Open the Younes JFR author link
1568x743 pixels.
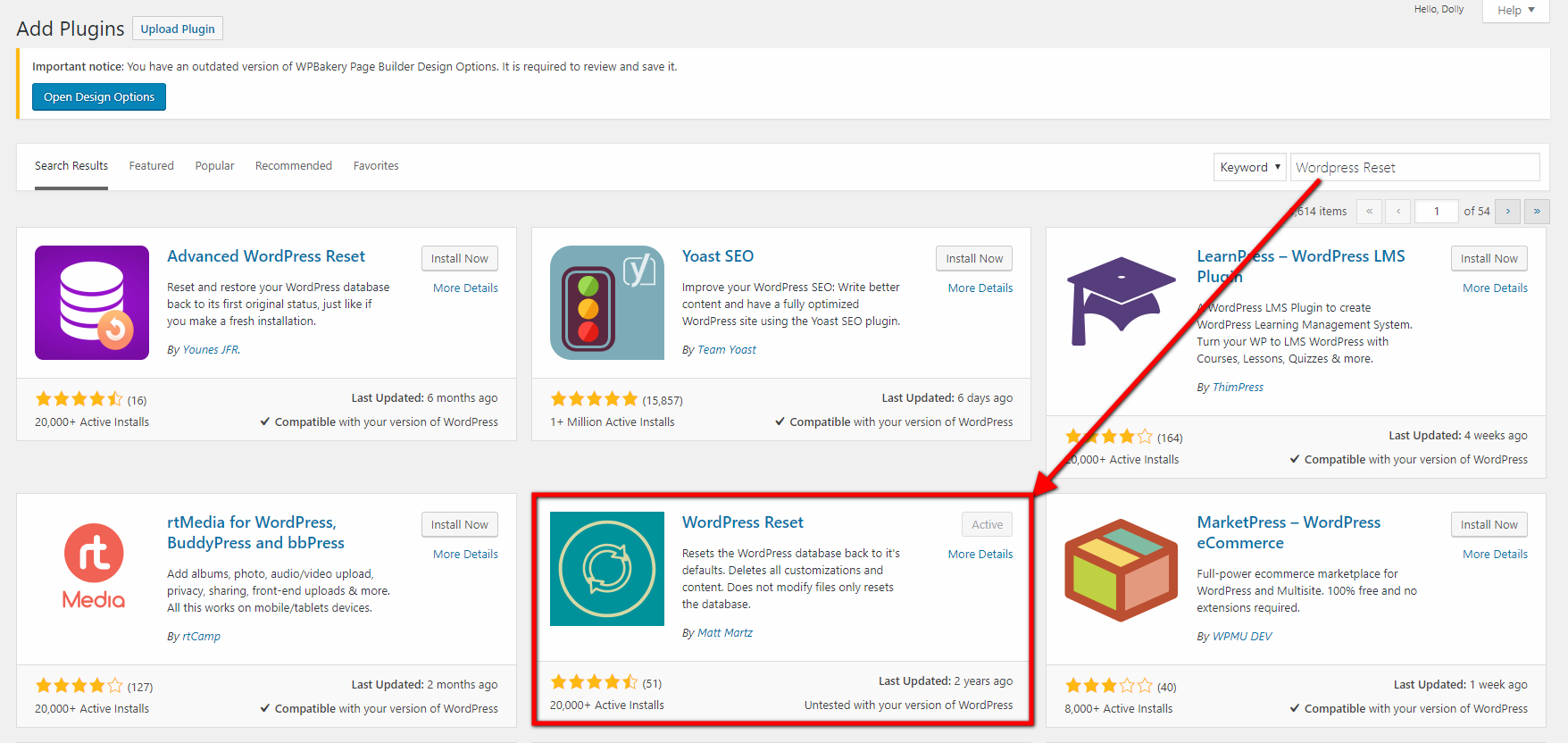[x=211, y=350]
